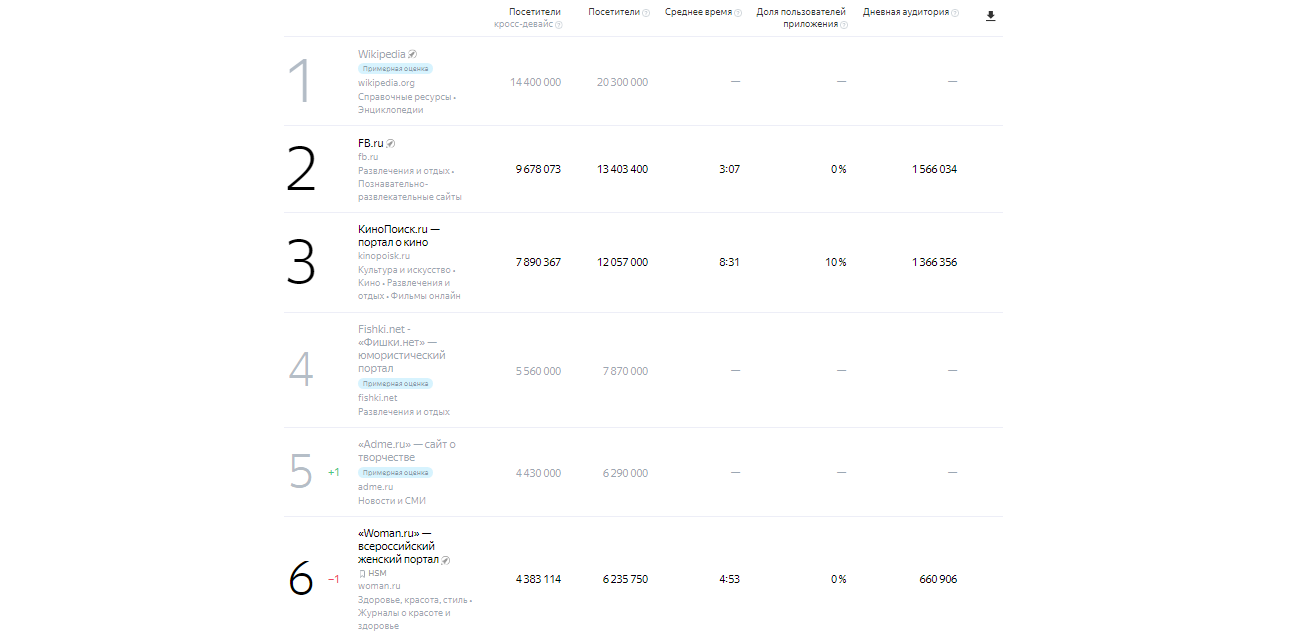Click Примерная оценка badge in Adme.ru row
Screen dimensions: 1310x637
[396, 473]
